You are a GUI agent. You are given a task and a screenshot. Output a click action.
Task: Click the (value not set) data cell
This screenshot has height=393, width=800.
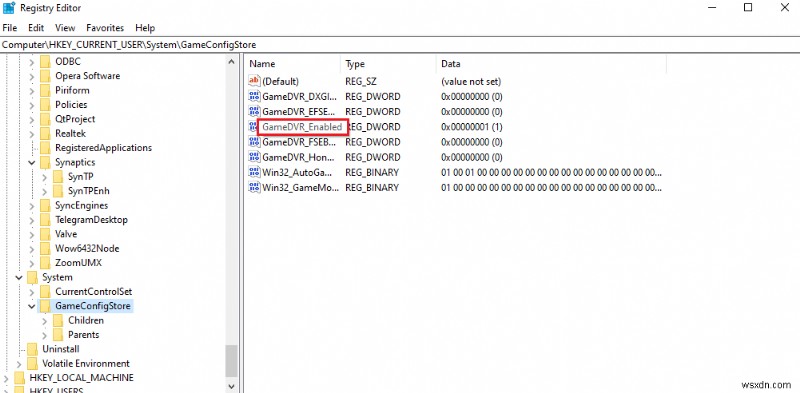(x=471, y=81)
